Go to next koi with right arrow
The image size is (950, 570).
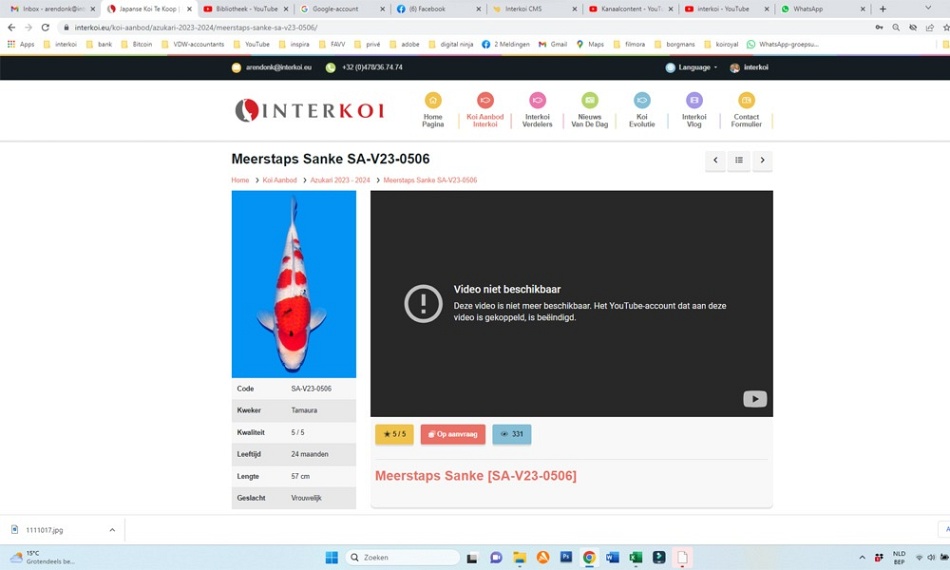762,161
